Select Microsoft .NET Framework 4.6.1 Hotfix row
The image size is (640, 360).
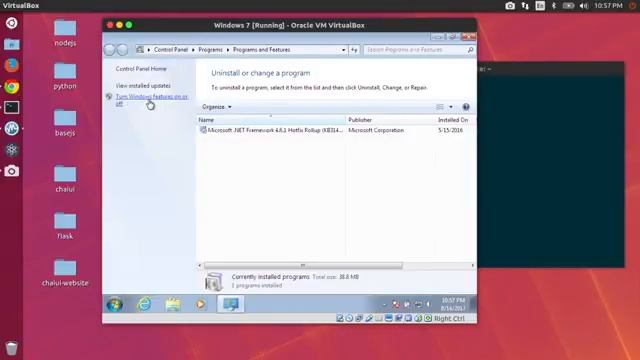[336, 130]
